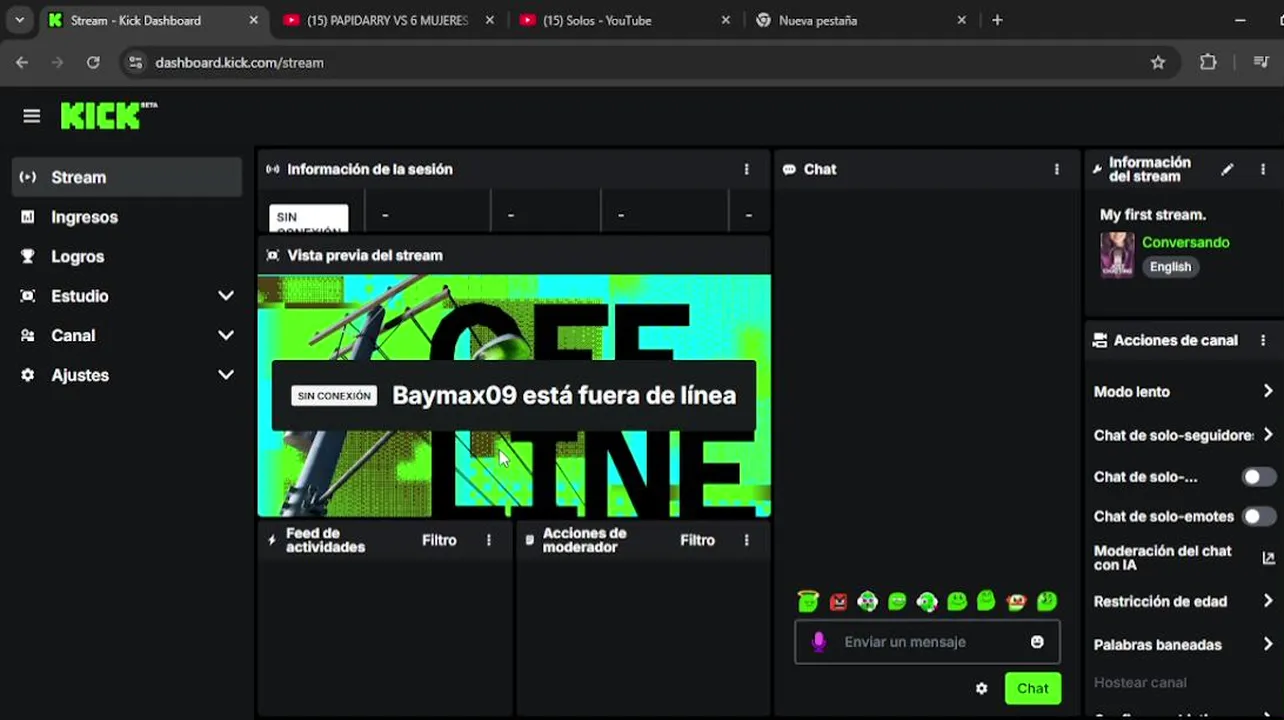Image resolution: width=1284 pixels, height=720 pixels.
Task: Open the tab search dropdown arrow
Action: tap(19, 20)
